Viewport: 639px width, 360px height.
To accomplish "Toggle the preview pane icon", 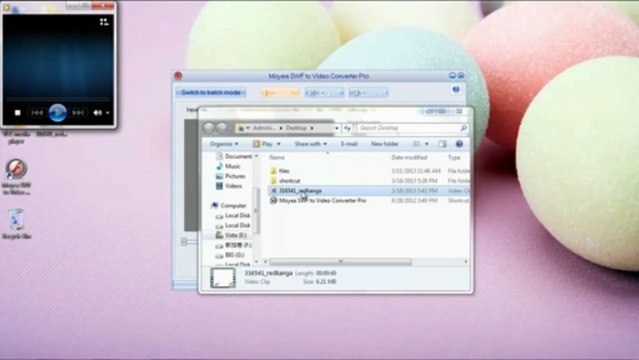I will [x=442, y=144].
